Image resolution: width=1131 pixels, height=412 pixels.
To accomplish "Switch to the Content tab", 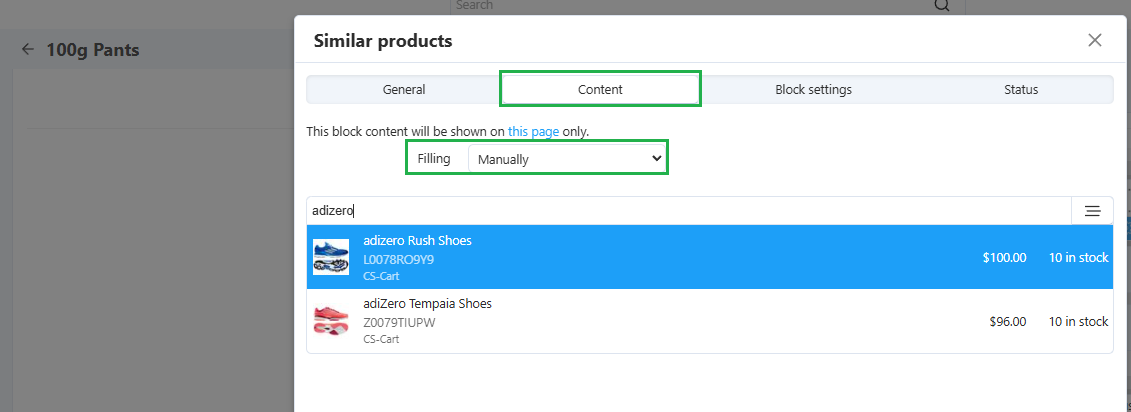I will (600, 89).
